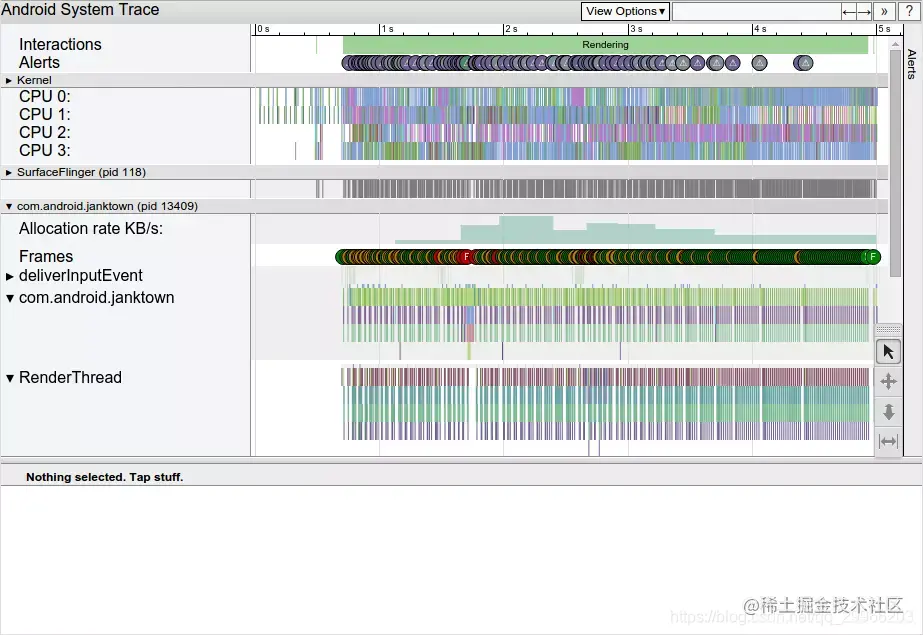Click the alert circle just past 4 s
The image size is (923, 635).
point(759,63)
